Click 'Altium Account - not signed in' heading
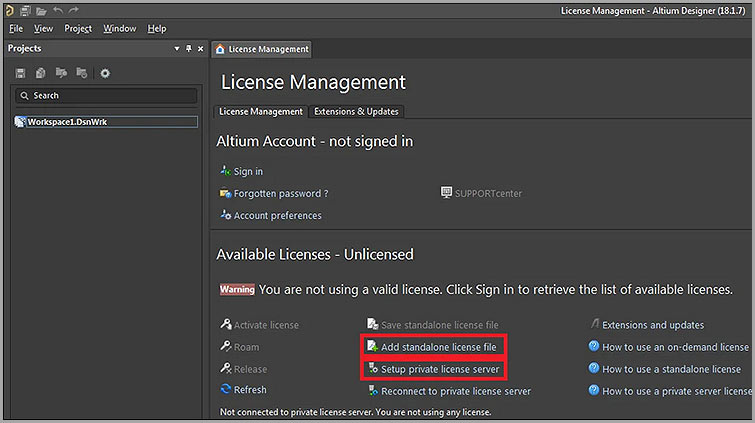This screenshot has width=755, height=423. [314, 142]
